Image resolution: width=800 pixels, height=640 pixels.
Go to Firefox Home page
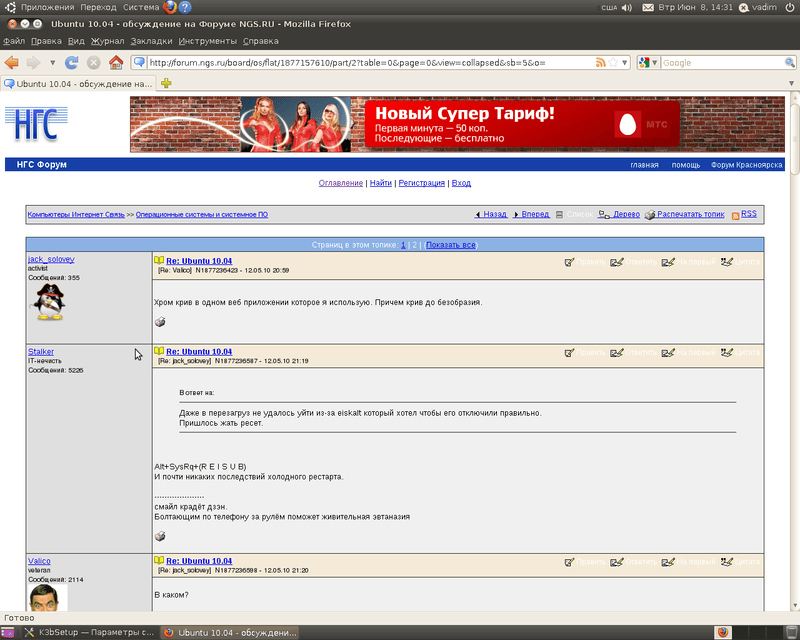pyautogui.click(x=116, y=62)
